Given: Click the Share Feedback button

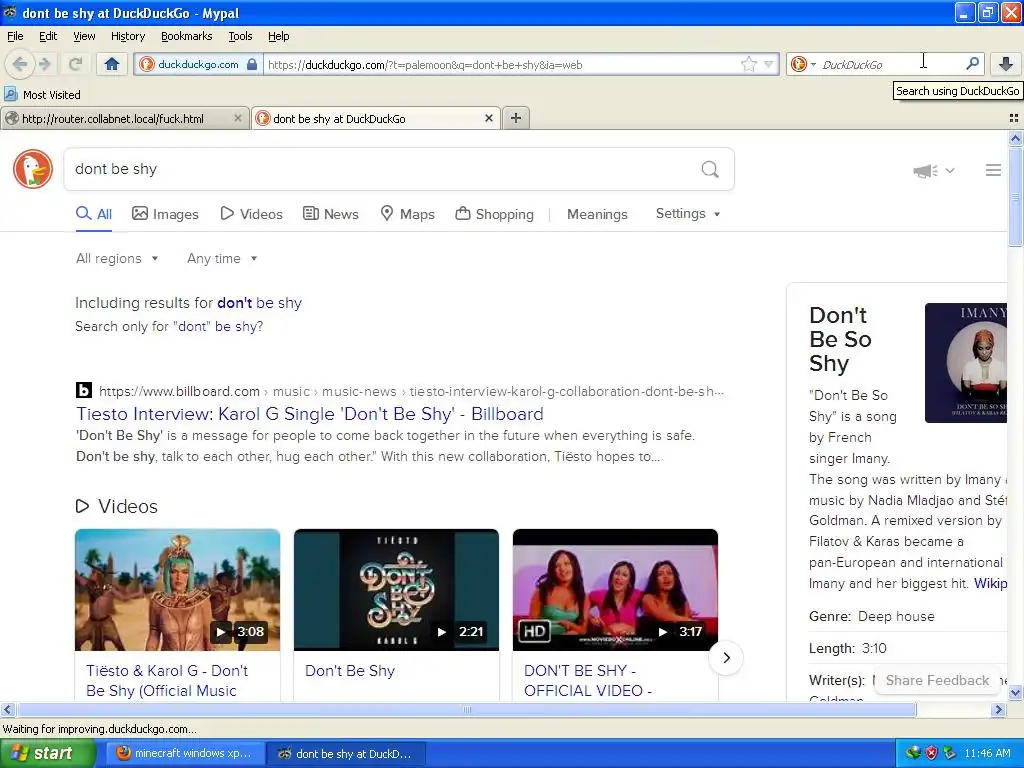Looking at the screenshot, I should pos(937,680).
